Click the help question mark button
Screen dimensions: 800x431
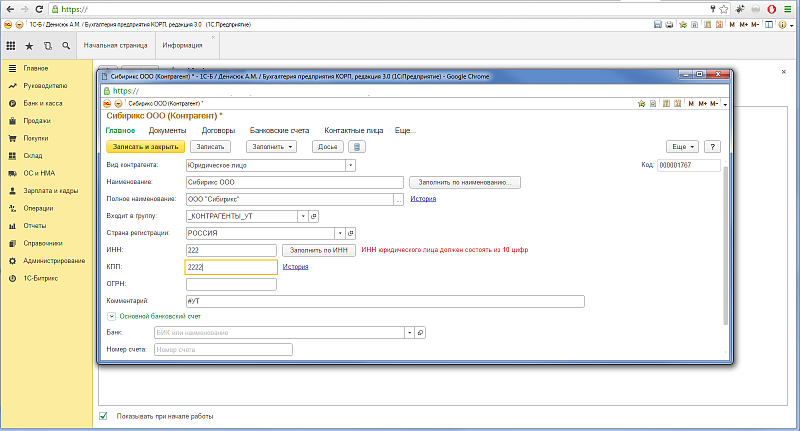pyautogui.click(x=712, y=147)
